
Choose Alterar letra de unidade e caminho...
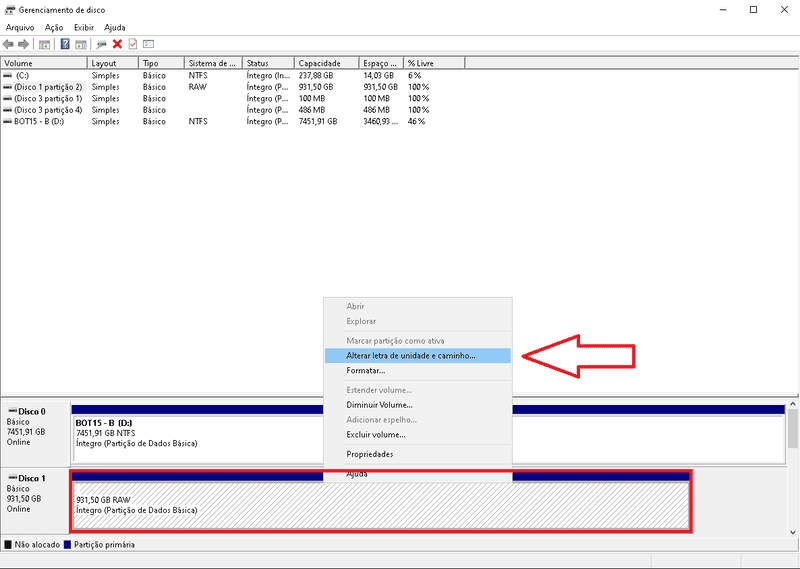417,356
